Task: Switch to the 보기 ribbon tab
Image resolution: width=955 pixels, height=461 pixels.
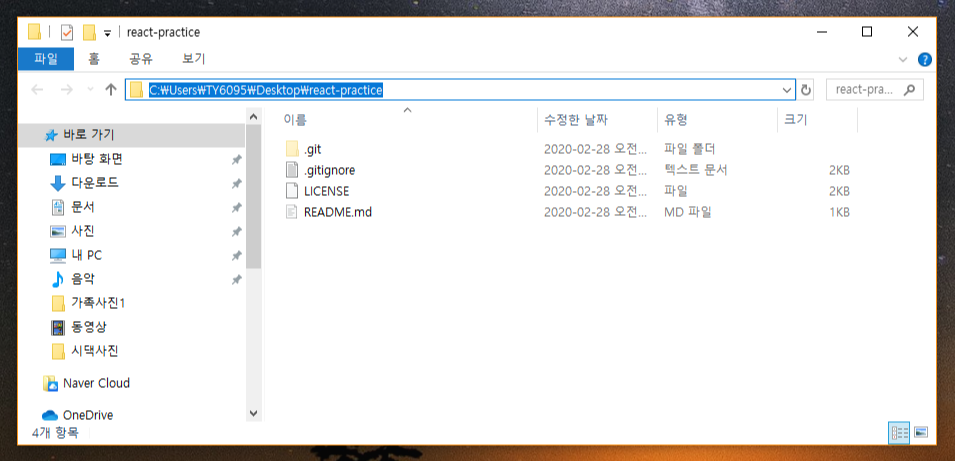Action: coord(194,59)
